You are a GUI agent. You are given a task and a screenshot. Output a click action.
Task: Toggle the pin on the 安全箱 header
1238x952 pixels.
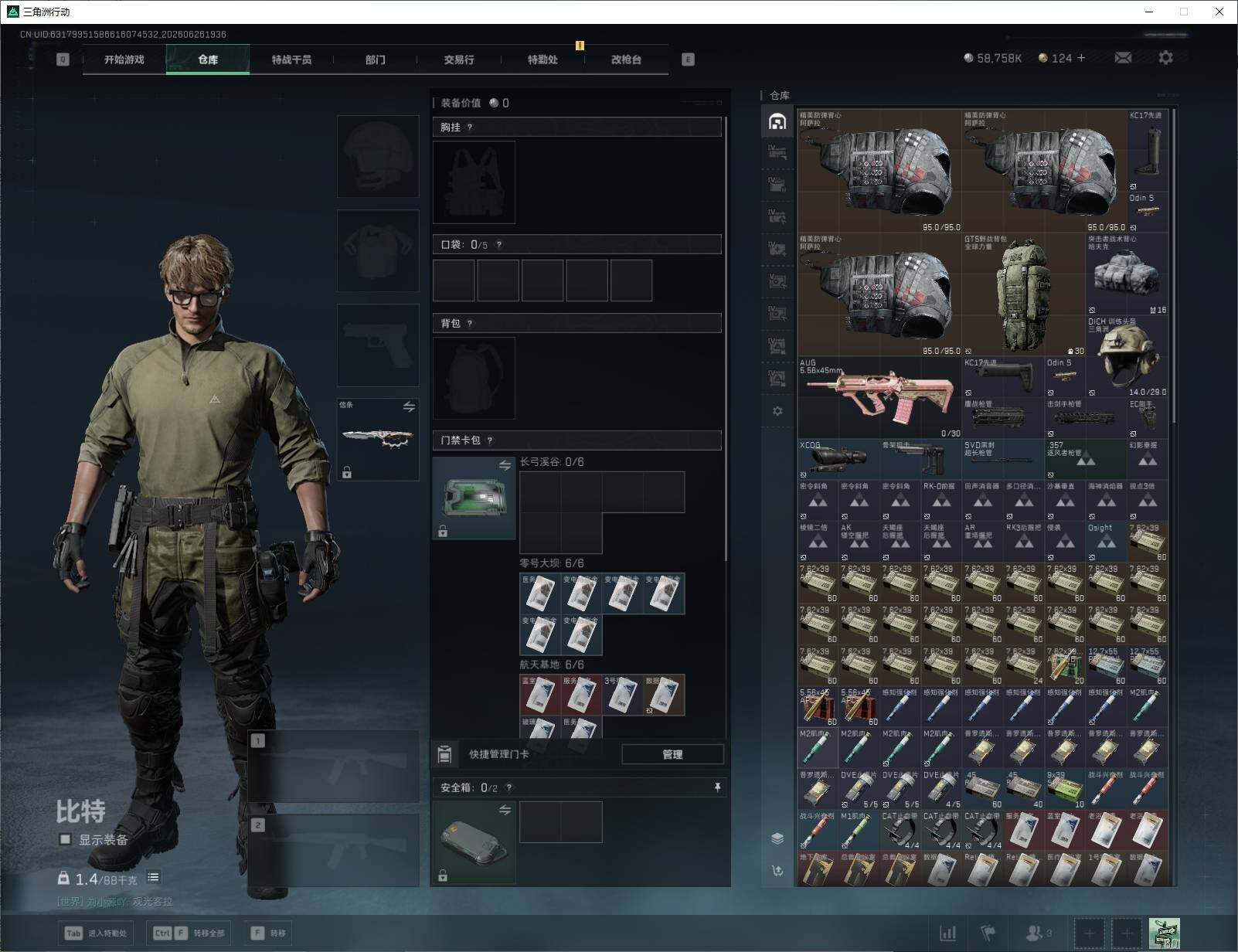coord(717,787)
